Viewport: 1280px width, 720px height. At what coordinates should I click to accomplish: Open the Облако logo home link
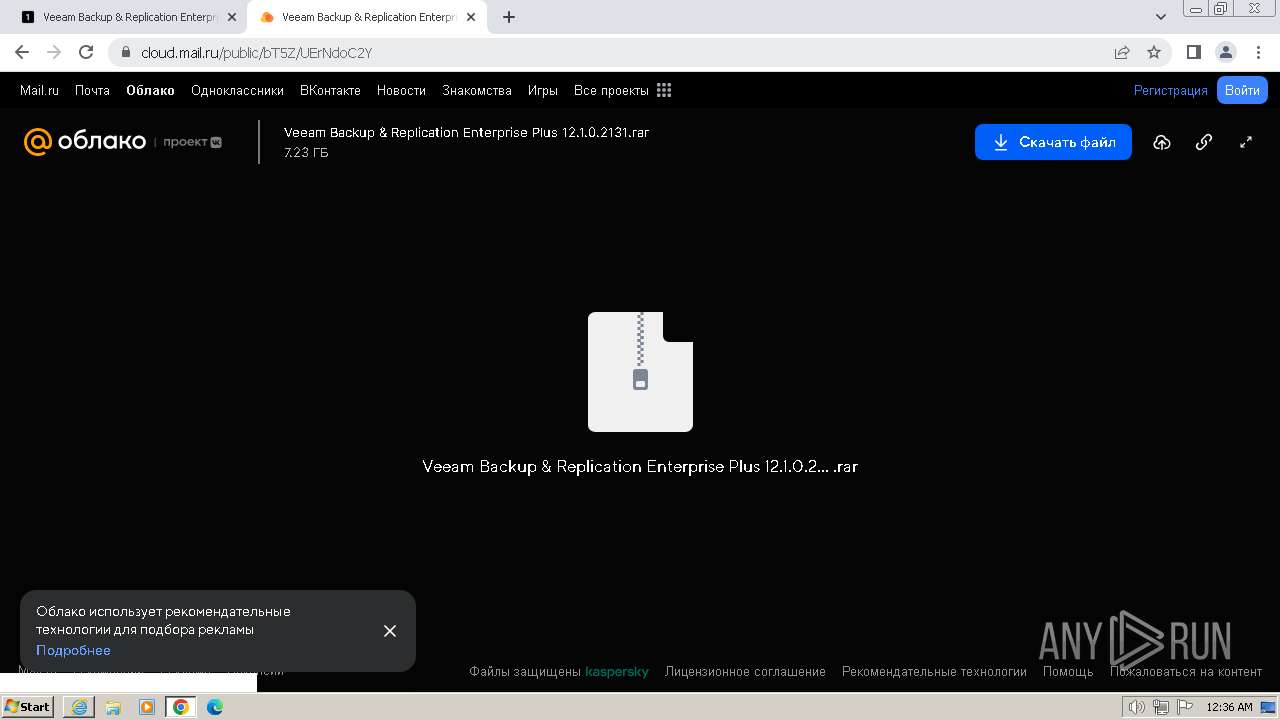[85, 142]
